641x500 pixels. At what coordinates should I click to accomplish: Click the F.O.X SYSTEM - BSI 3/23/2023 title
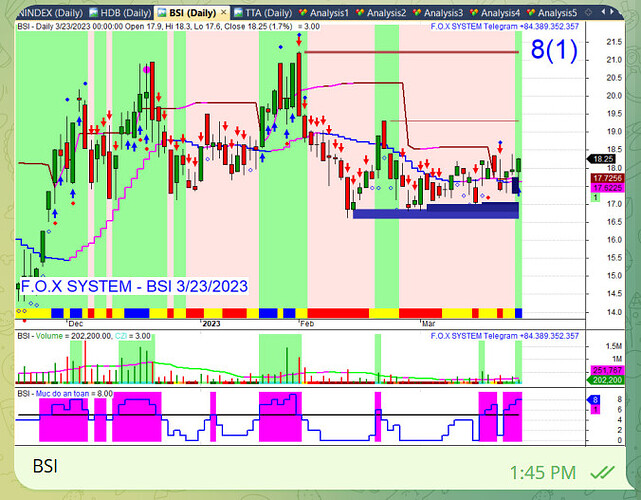(134, 286)
